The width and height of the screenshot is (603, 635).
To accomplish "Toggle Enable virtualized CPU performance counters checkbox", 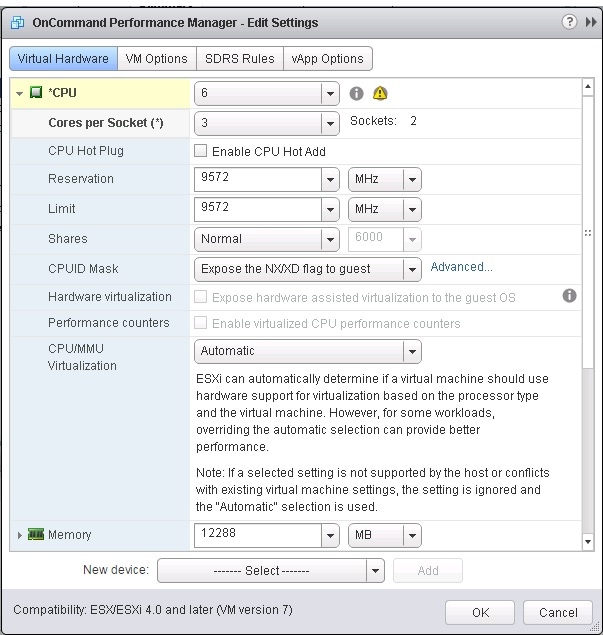I will coord(200,323).
